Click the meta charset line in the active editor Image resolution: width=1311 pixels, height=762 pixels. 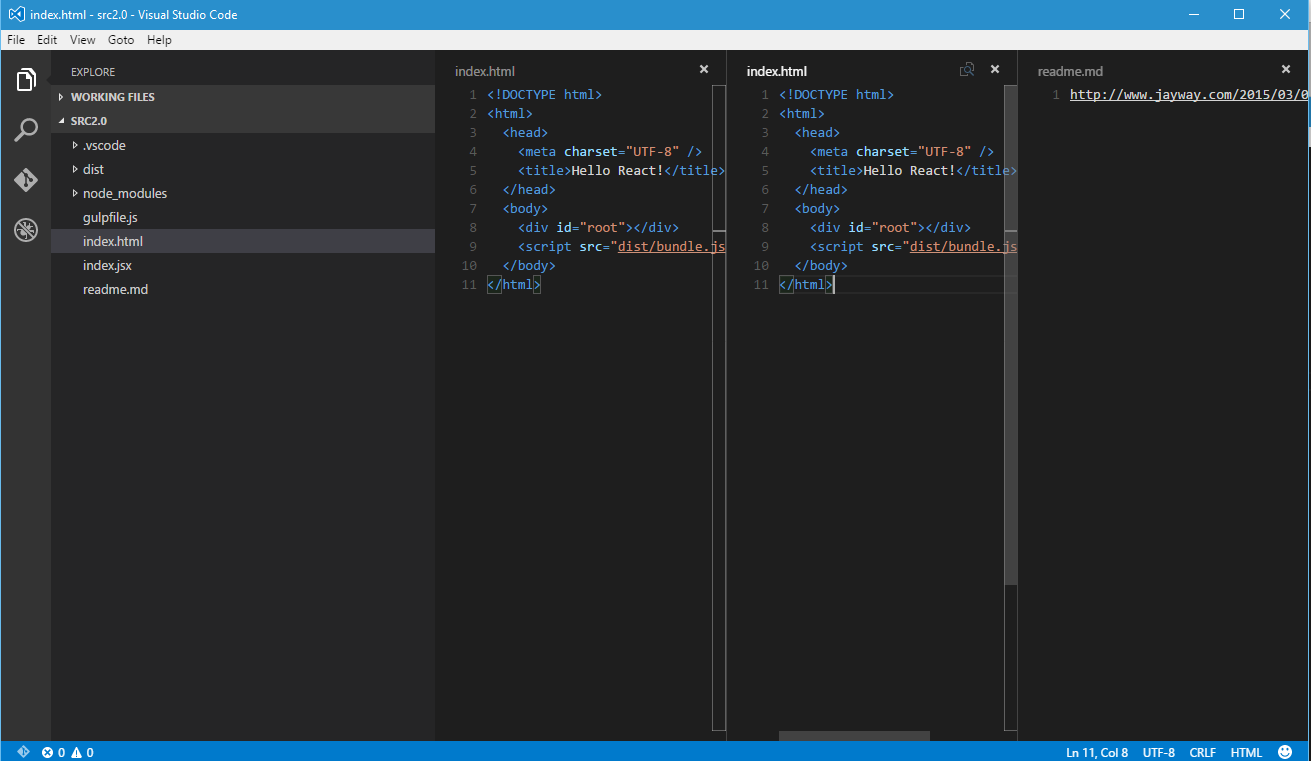click(x=902, y=152)
